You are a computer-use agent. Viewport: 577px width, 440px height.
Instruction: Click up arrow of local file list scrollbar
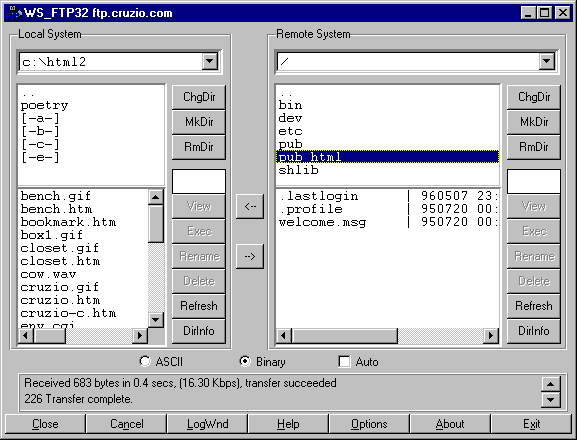coord(156,197)
